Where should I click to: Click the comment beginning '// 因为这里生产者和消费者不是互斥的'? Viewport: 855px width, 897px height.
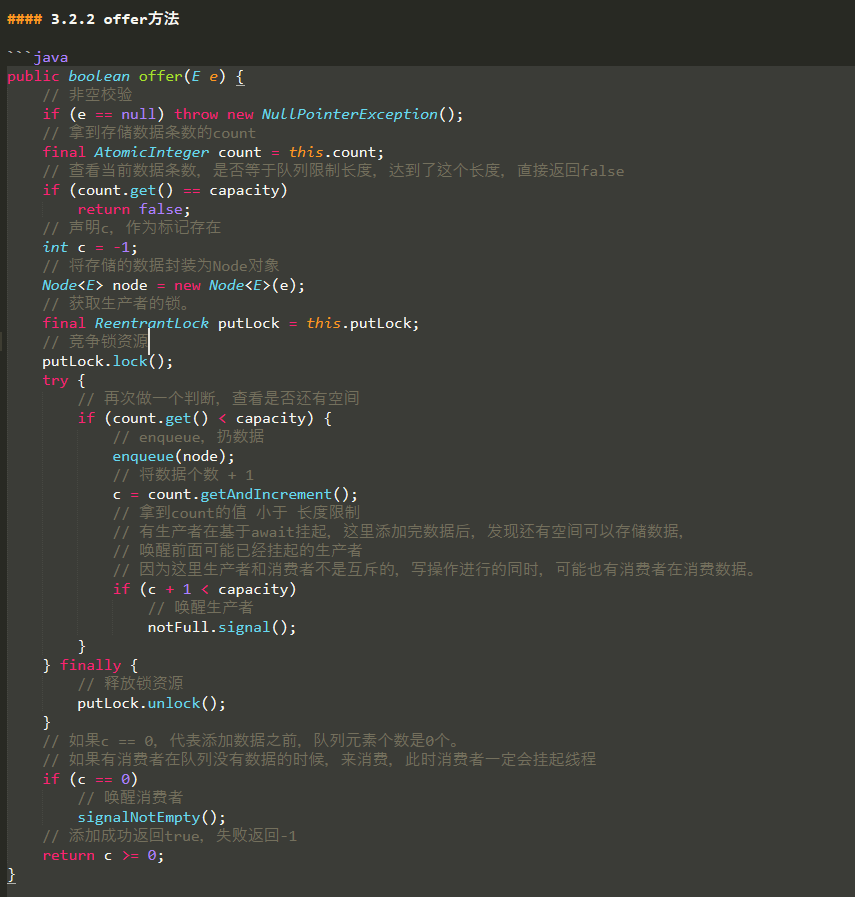(x=435, y=569)
